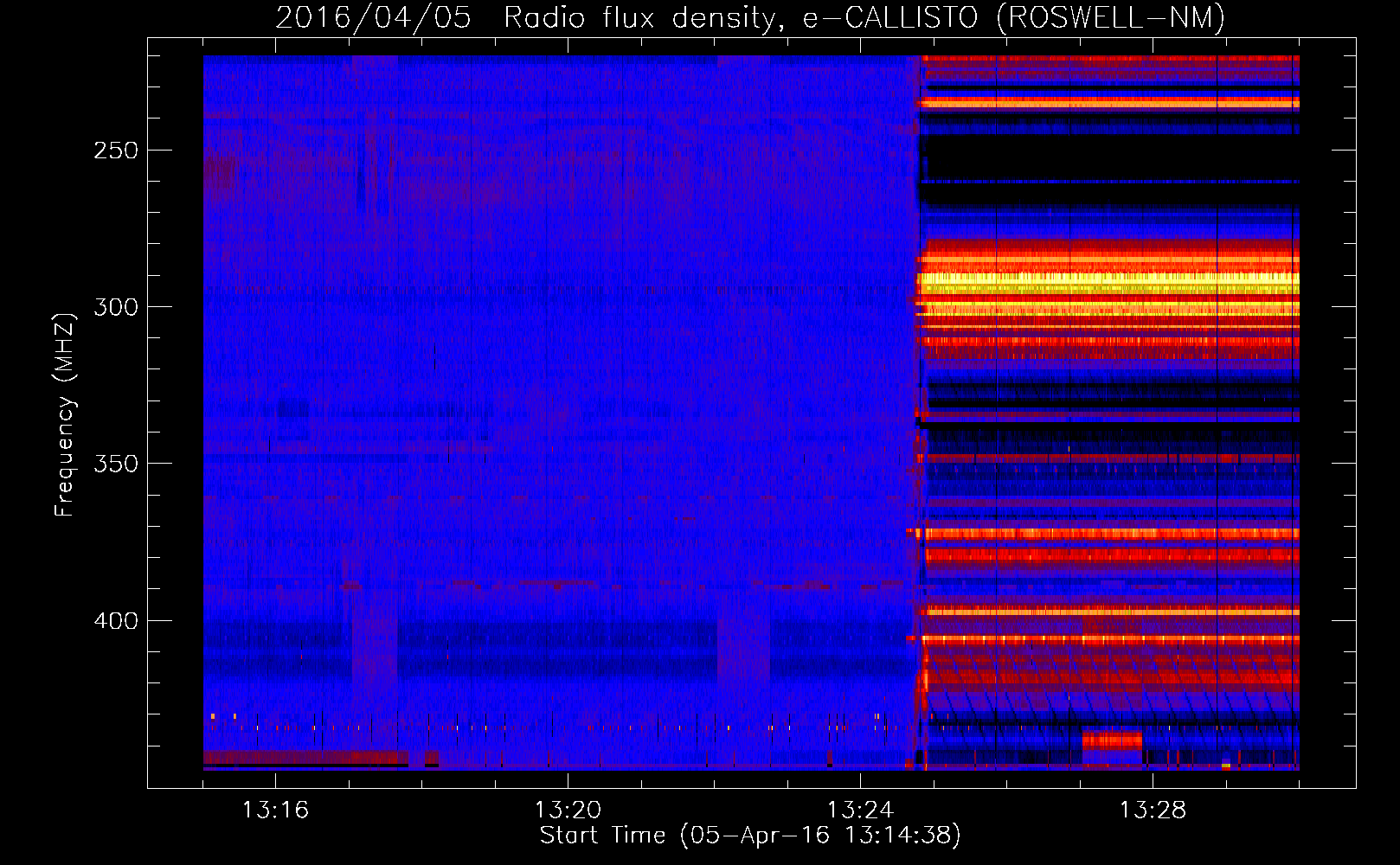Select the Frequency (MHZ) axis label
Screen dimensions: 1400x865
pos(65,415)
